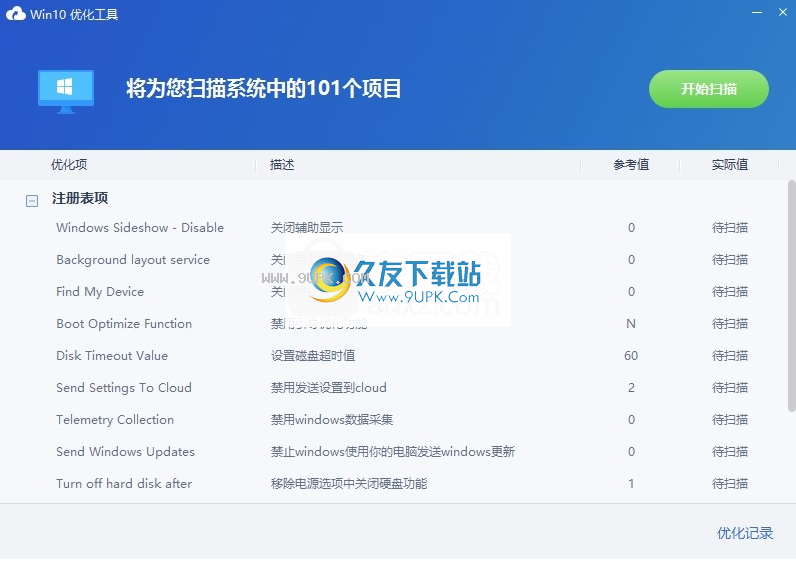The width and height of the screenshot is (796, 561).
Task: Select Send Settings To Cloud item
Action: (124, 387)
